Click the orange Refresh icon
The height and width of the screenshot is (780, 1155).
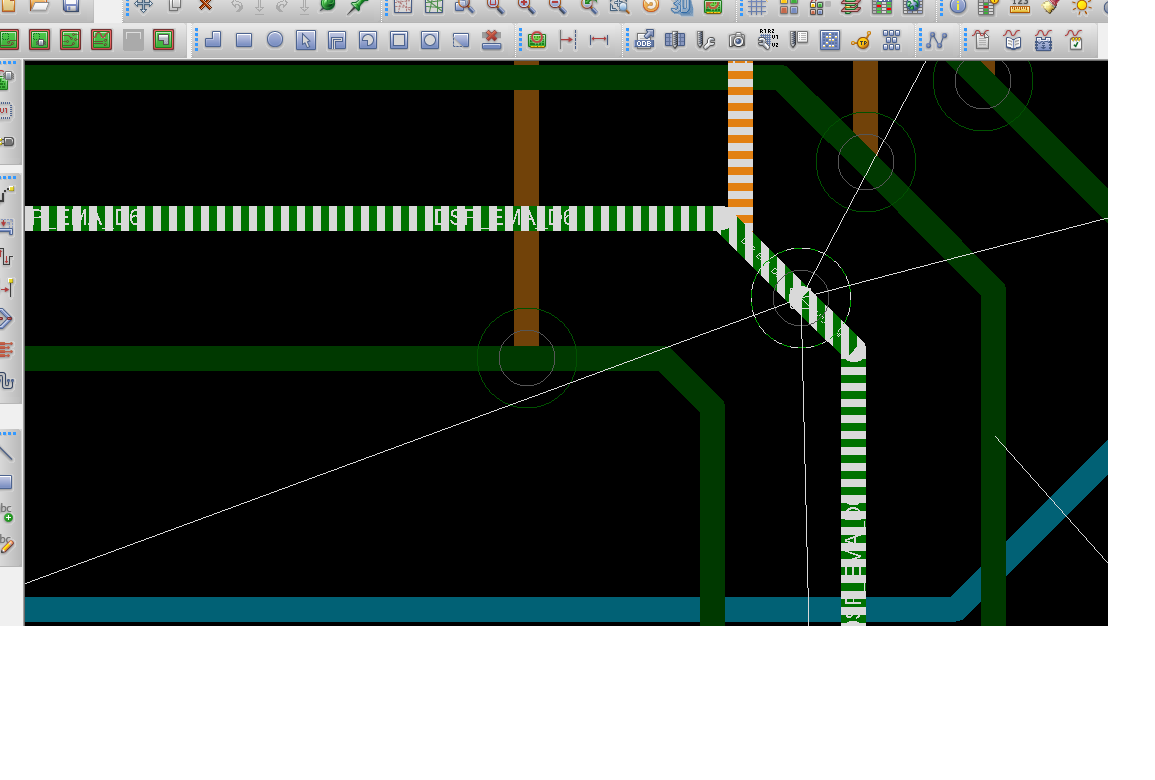tap(650, 7)
